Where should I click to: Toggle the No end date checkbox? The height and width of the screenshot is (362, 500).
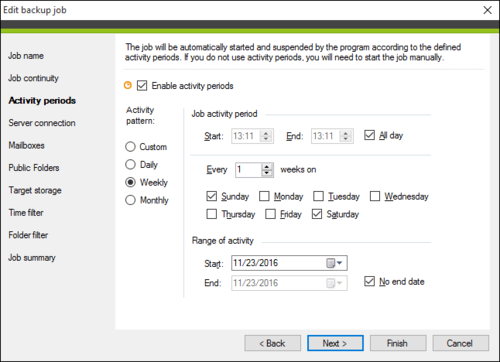(369, 281)
